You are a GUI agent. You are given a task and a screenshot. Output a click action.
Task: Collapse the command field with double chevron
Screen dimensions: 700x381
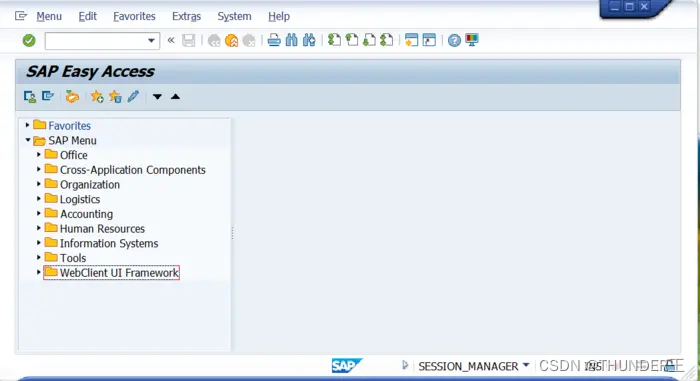click(171, 40)
